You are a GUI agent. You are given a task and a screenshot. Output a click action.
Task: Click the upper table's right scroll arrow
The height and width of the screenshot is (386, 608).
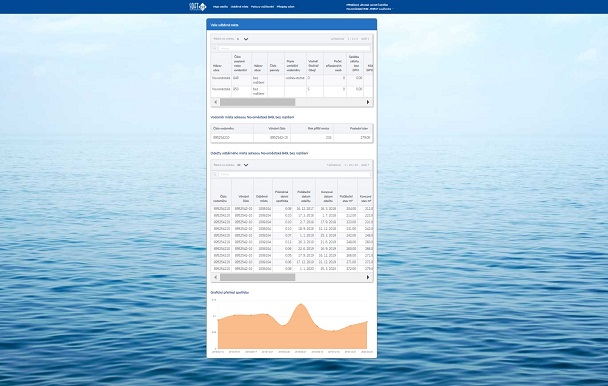[368, 102]
